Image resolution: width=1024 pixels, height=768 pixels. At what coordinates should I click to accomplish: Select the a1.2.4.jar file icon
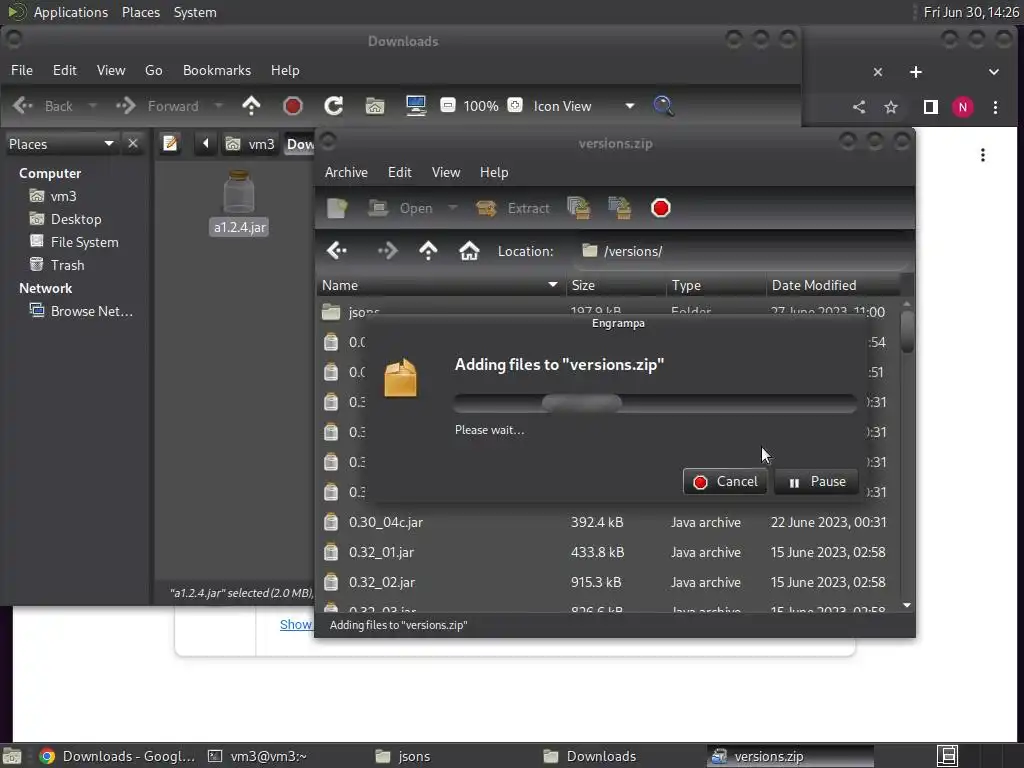[239, 202]
